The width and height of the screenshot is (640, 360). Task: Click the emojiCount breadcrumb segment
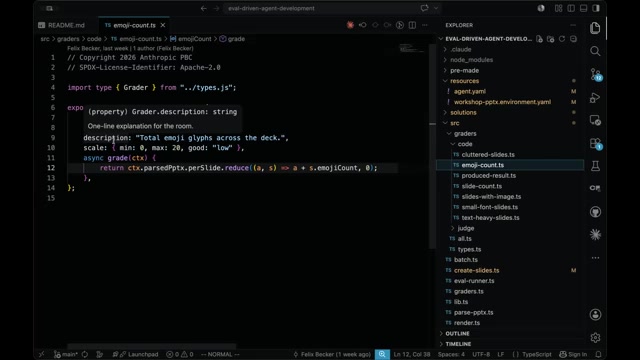(195, 39)
